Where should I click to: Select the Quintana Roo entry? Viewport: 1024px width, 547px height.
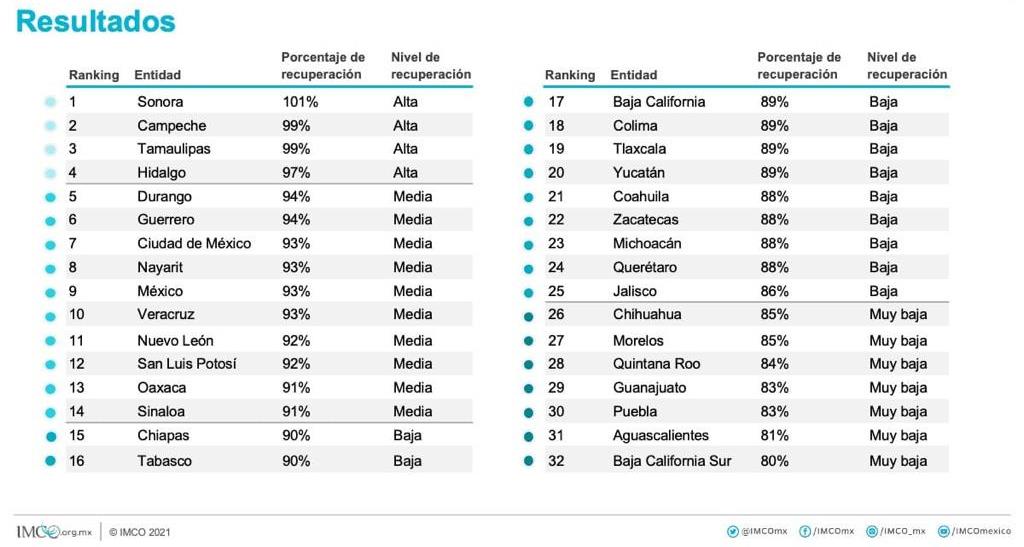(656, 364)
